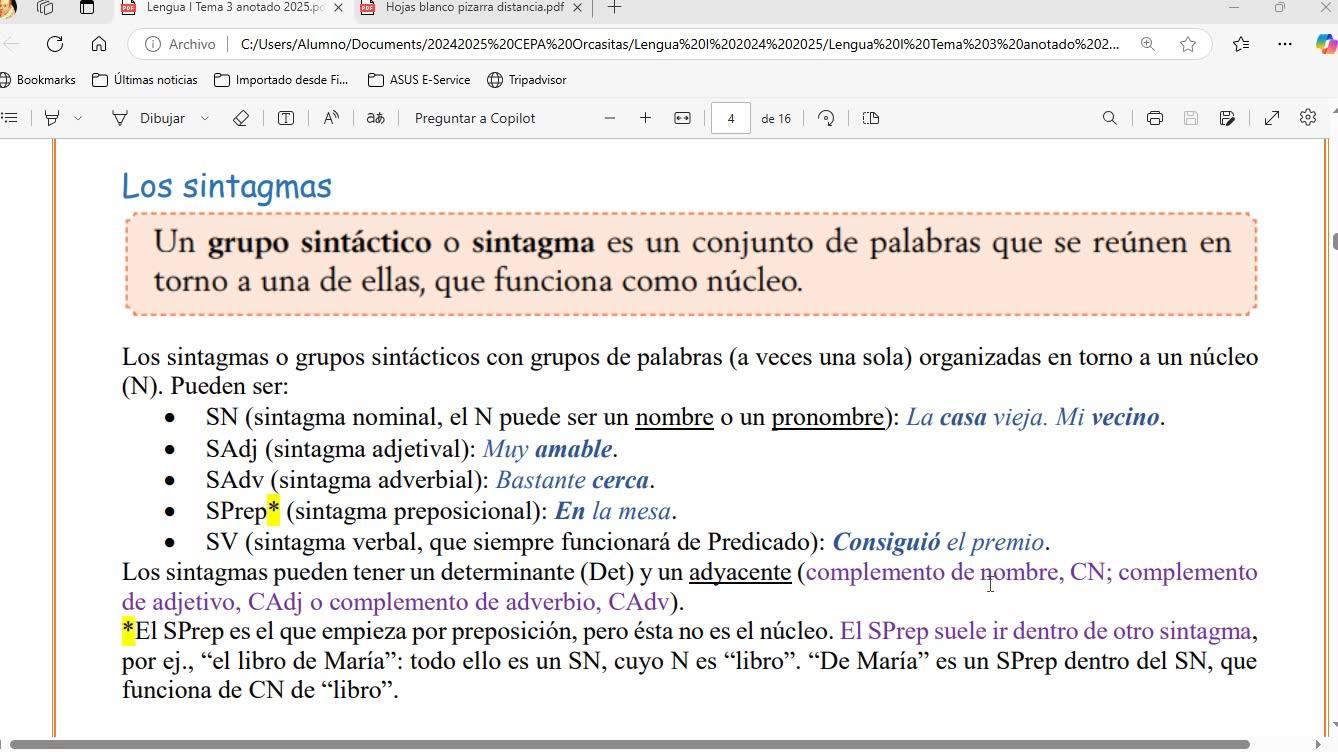Viewport: 1338px width, 752px height.
Task: Search within the PDF document
Action: [1109, 118]
